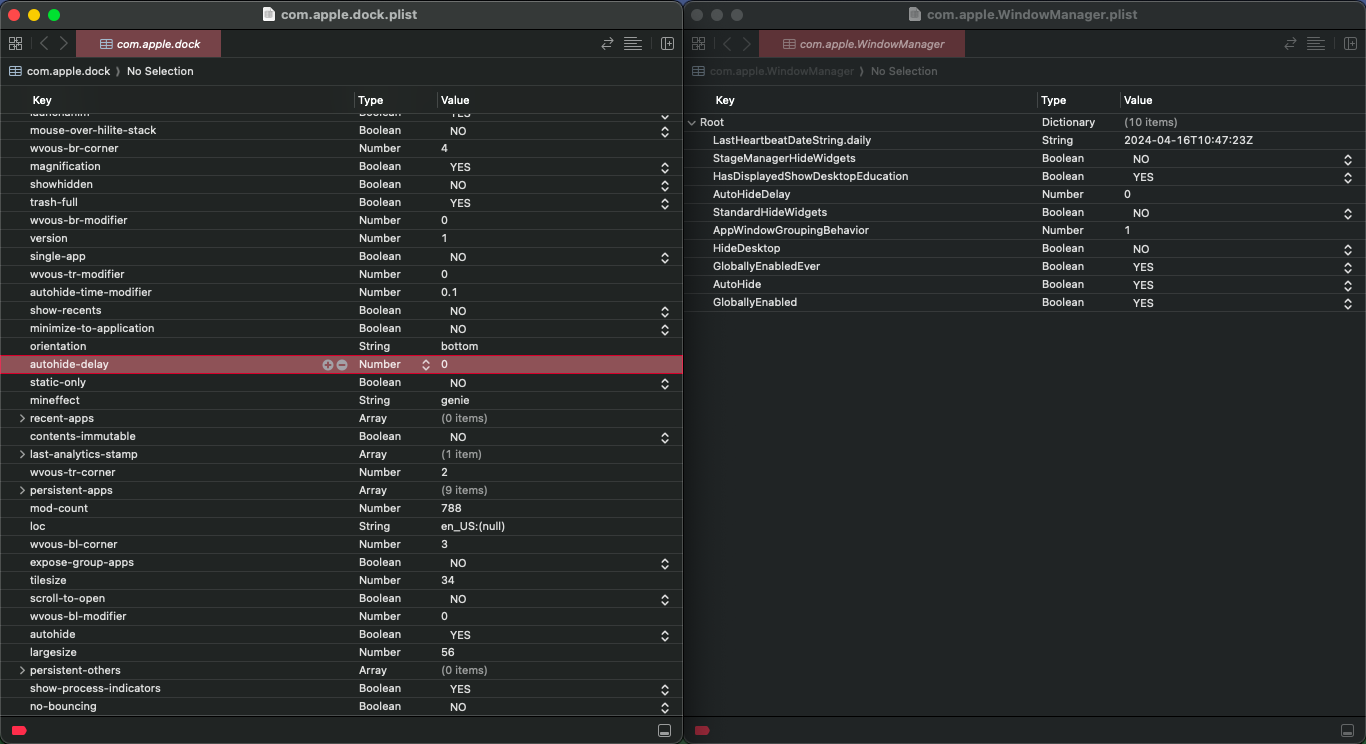Select the mod-count value 788
Image resolution: width=1366 pixels, height=744 pixels.
click(x=451, y=508)
